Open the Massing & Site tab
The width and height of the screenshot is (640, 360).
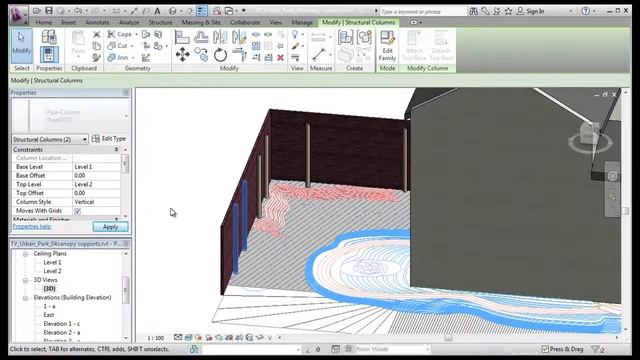(x=201, y=22)
